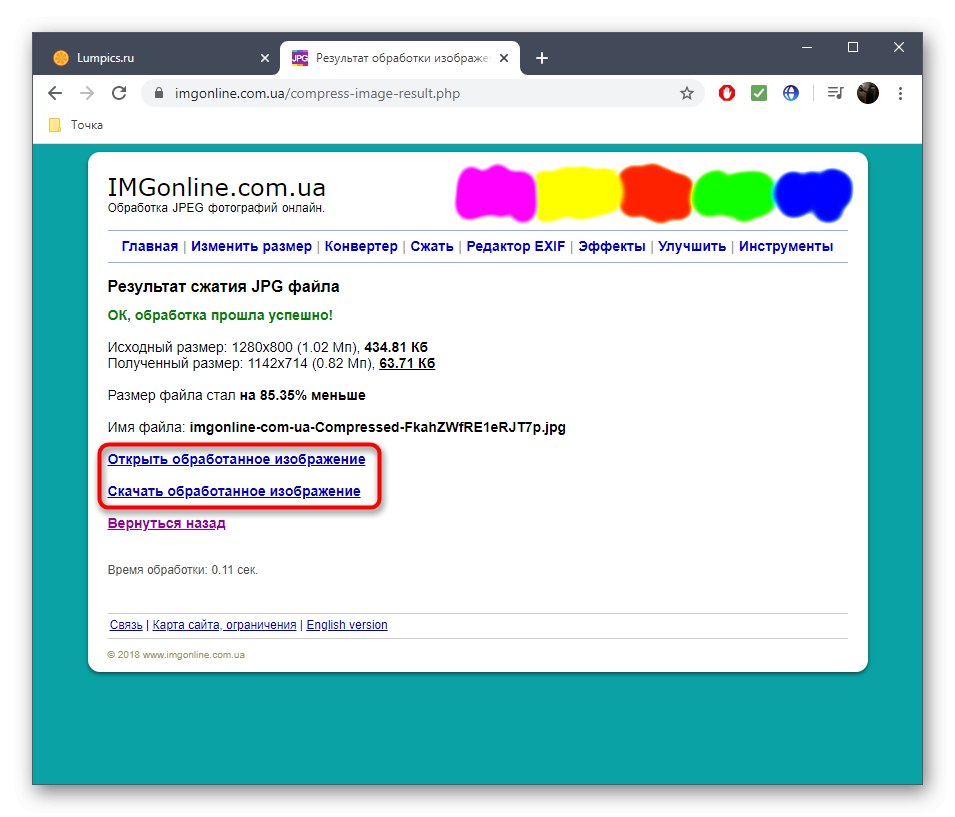Open the blue globe browser extension
This screenshot has height=817, width=955.
pyautogui.click(x=791, y=92)
